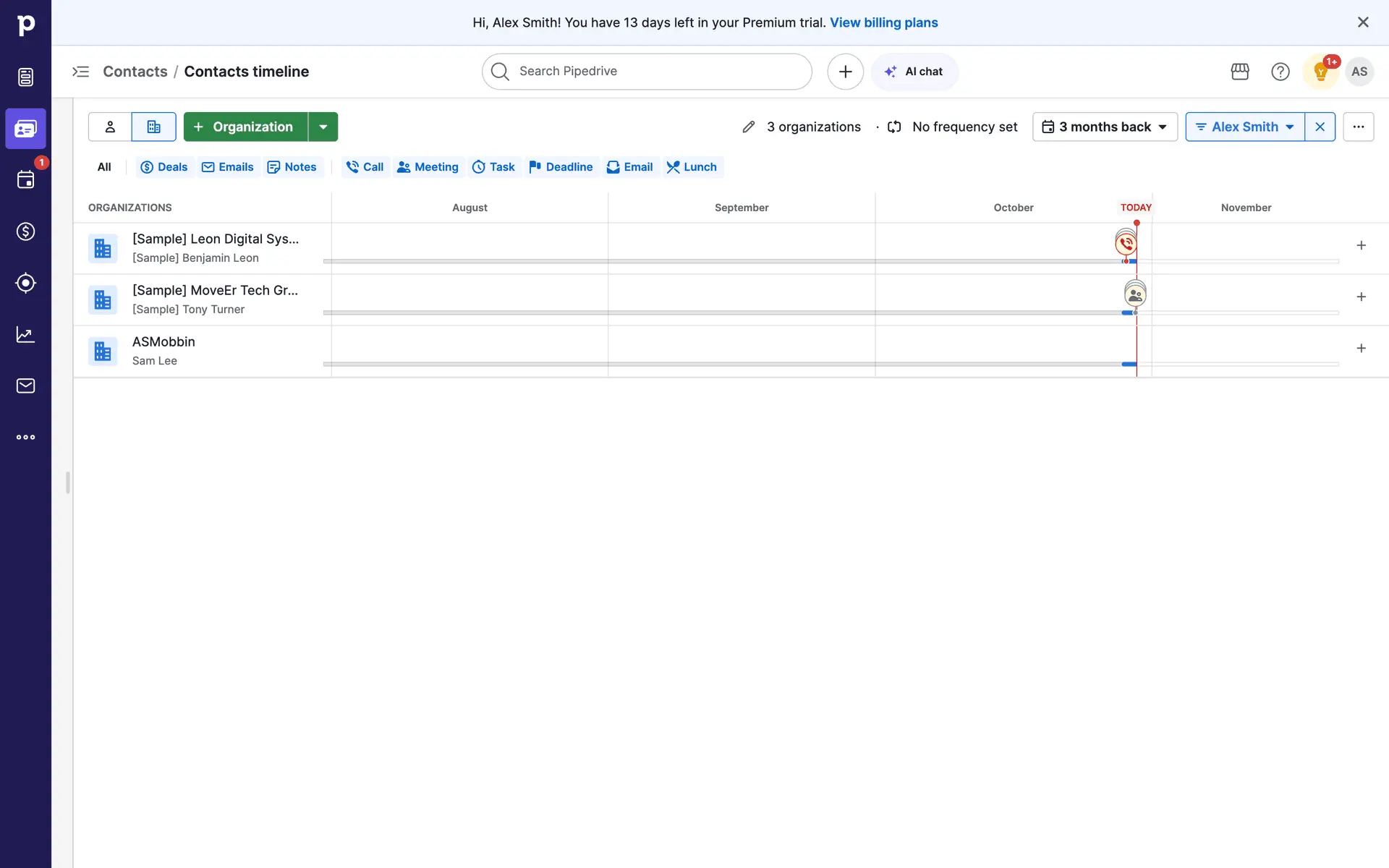Open the Sales Assistant lightbulb icon
Image resolution: width=1389 pixels, height=868 pixels.
[1320, 72]
